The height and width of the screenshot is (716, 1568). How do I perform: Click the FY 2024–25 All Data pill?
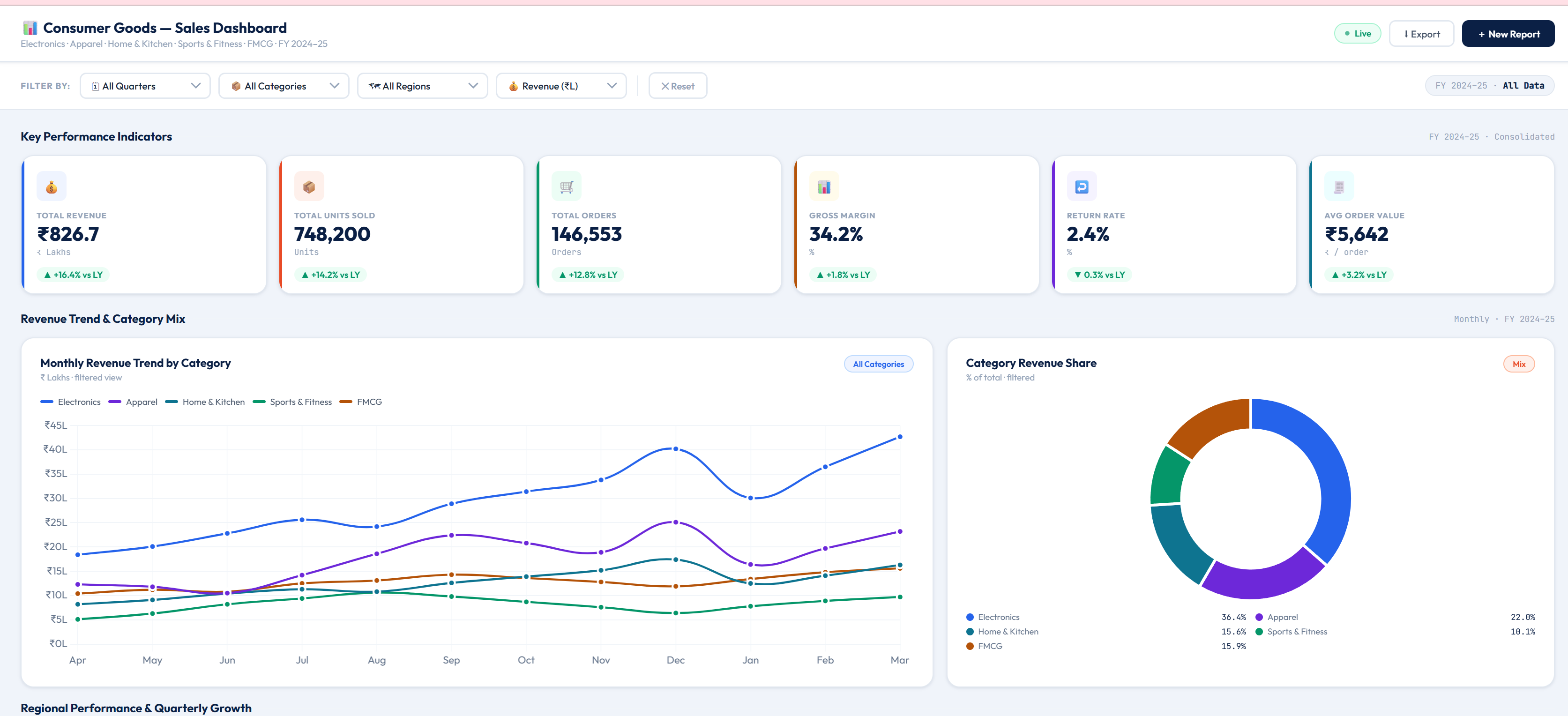tap(1489, 86)
